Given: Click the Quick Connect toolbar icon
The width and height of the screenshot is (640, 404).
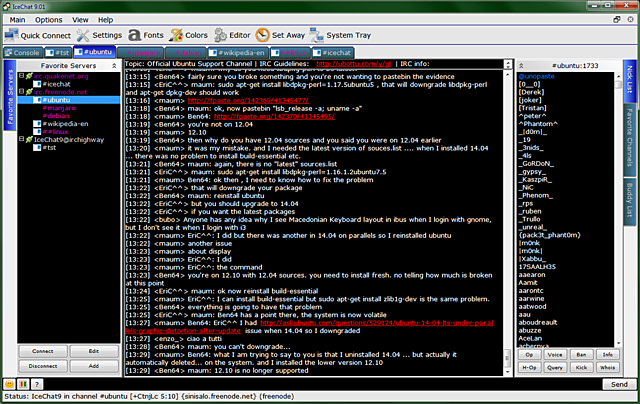Looking at the screenshot, I should (x=38, y=36).
